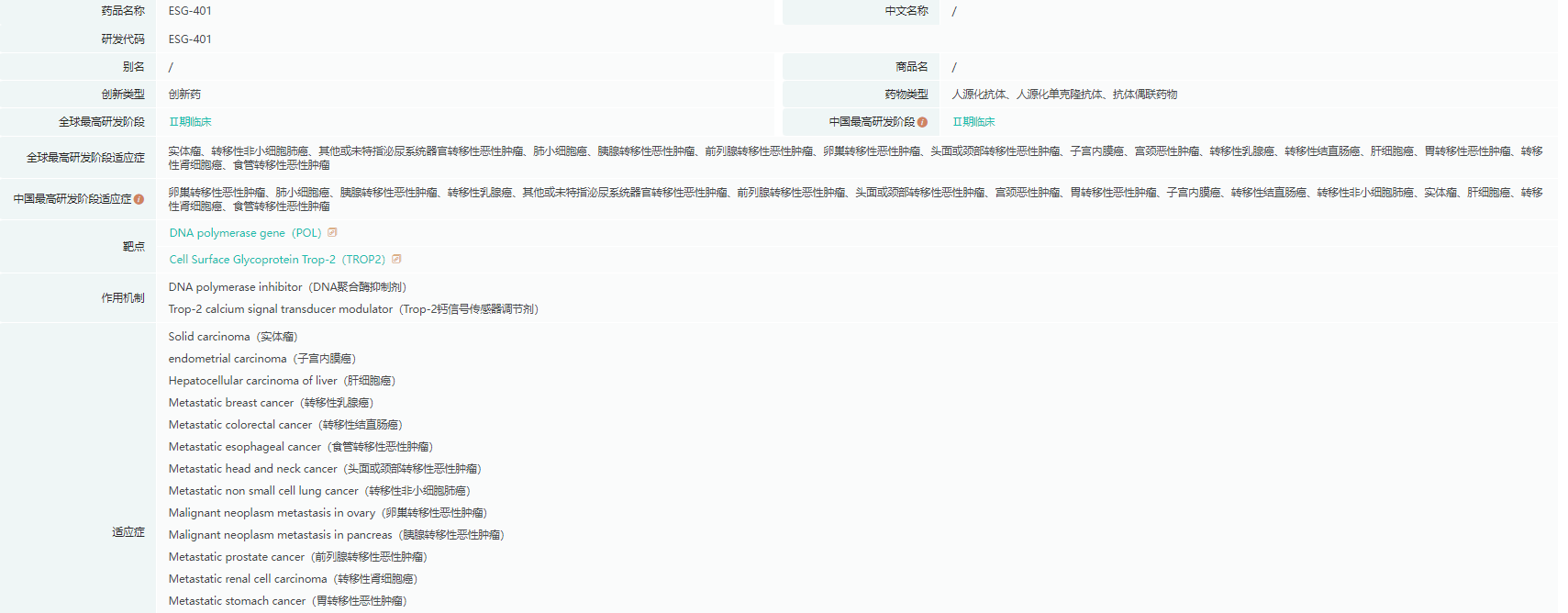
Task: Click 药物类型 value listing 人源化抗体
Action: (1064, 95)
